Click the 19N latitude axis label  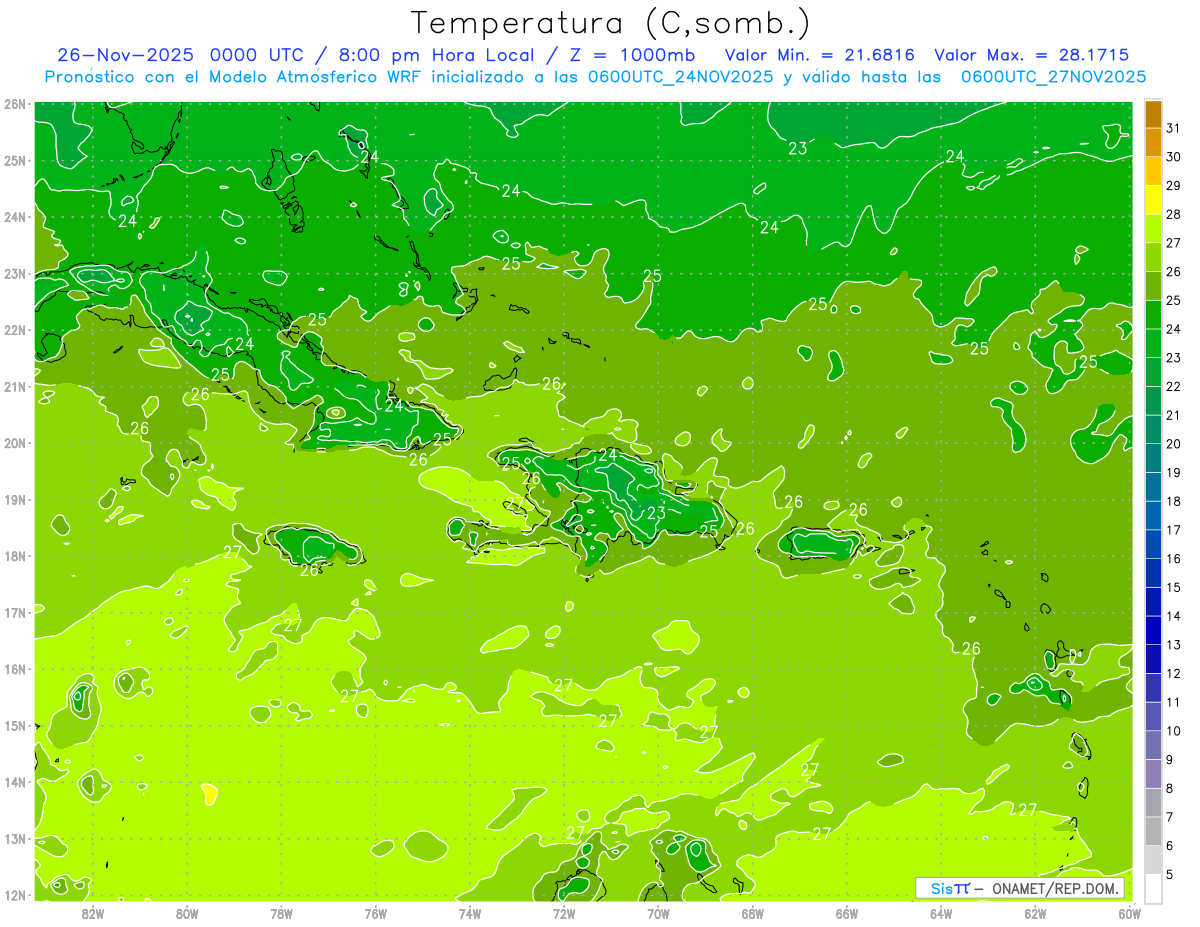pos(15,500)
